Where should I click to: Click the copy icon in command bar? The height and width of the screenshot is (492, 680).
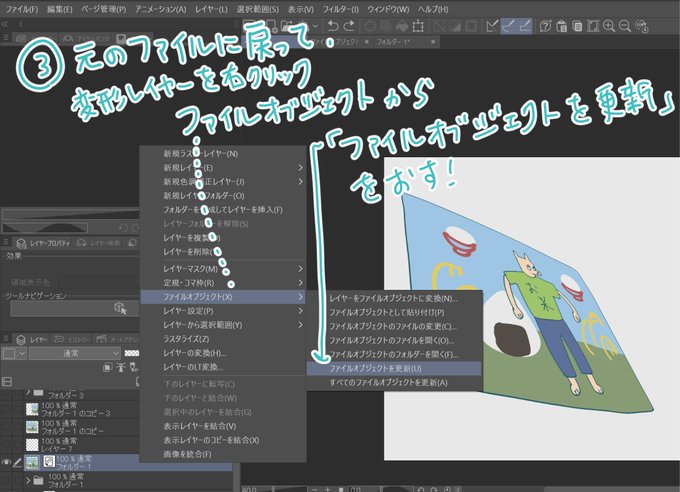click(577, 26)
